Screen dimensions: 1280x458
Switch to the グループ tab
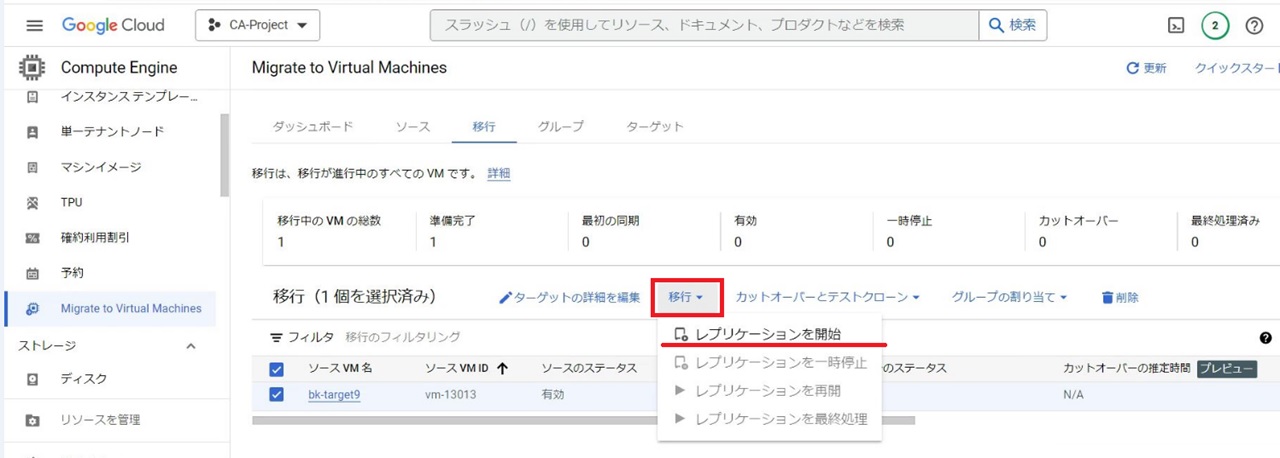pos(561,127)
